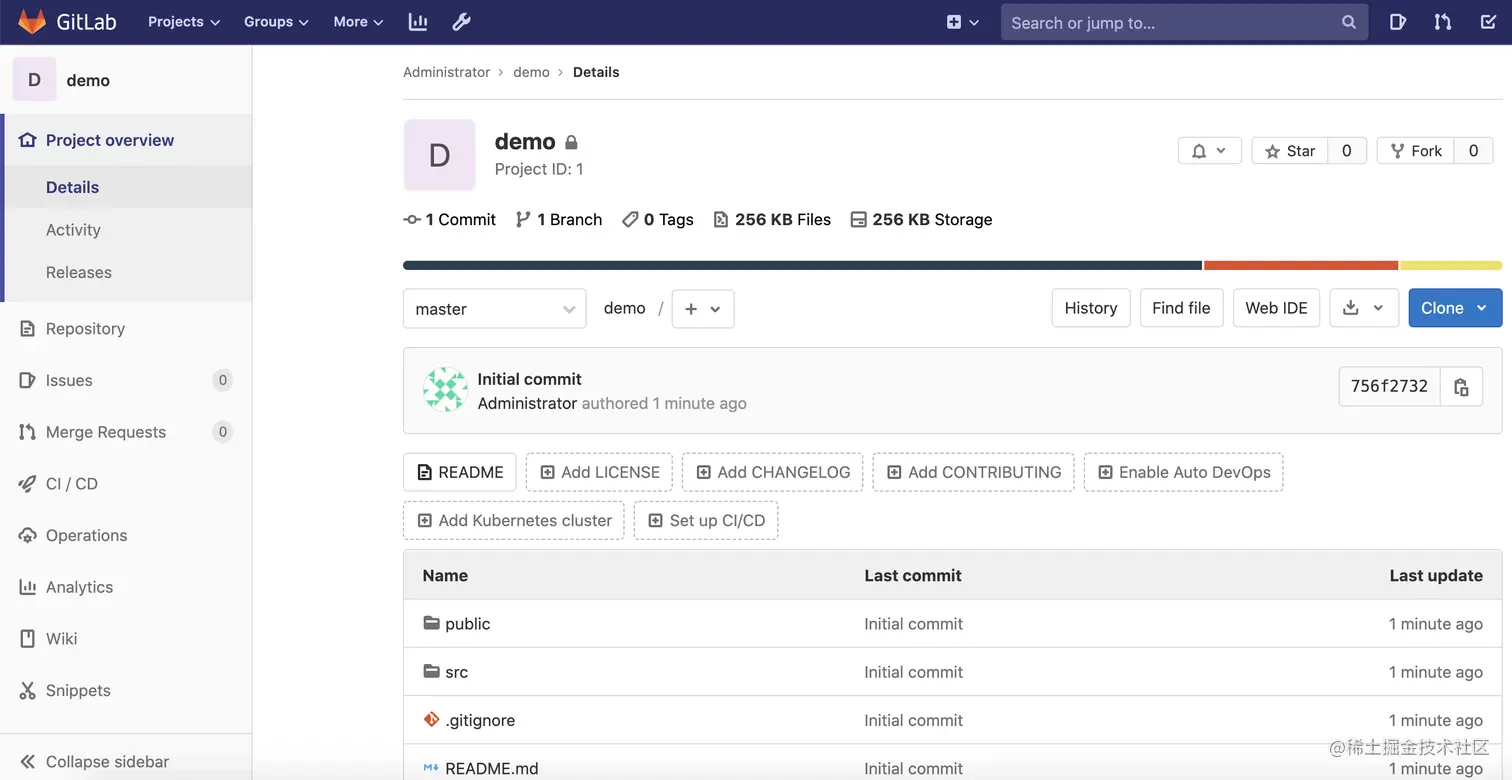Click the GitLab fox logo
This screenshot has width=1512, height=780.
point(32,22)
